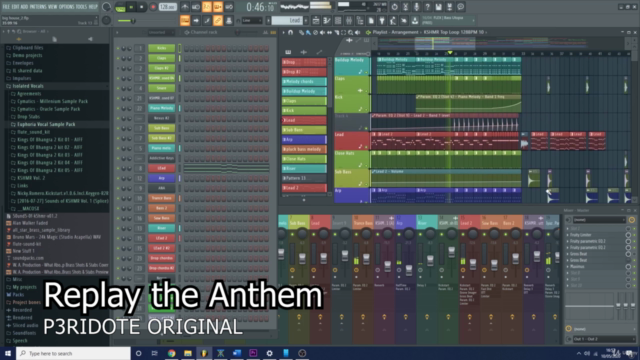The height and width of the screenshot is (360, 640).
Task: Click the Sub Bass channel button
Action: click(162, 128)
